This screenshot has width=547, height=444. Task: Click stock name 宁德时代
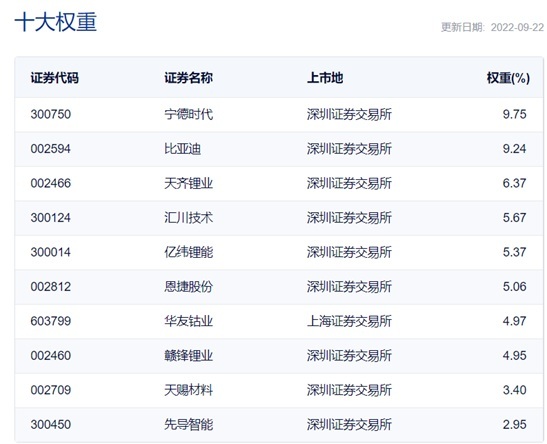click(x=188, y=114)
